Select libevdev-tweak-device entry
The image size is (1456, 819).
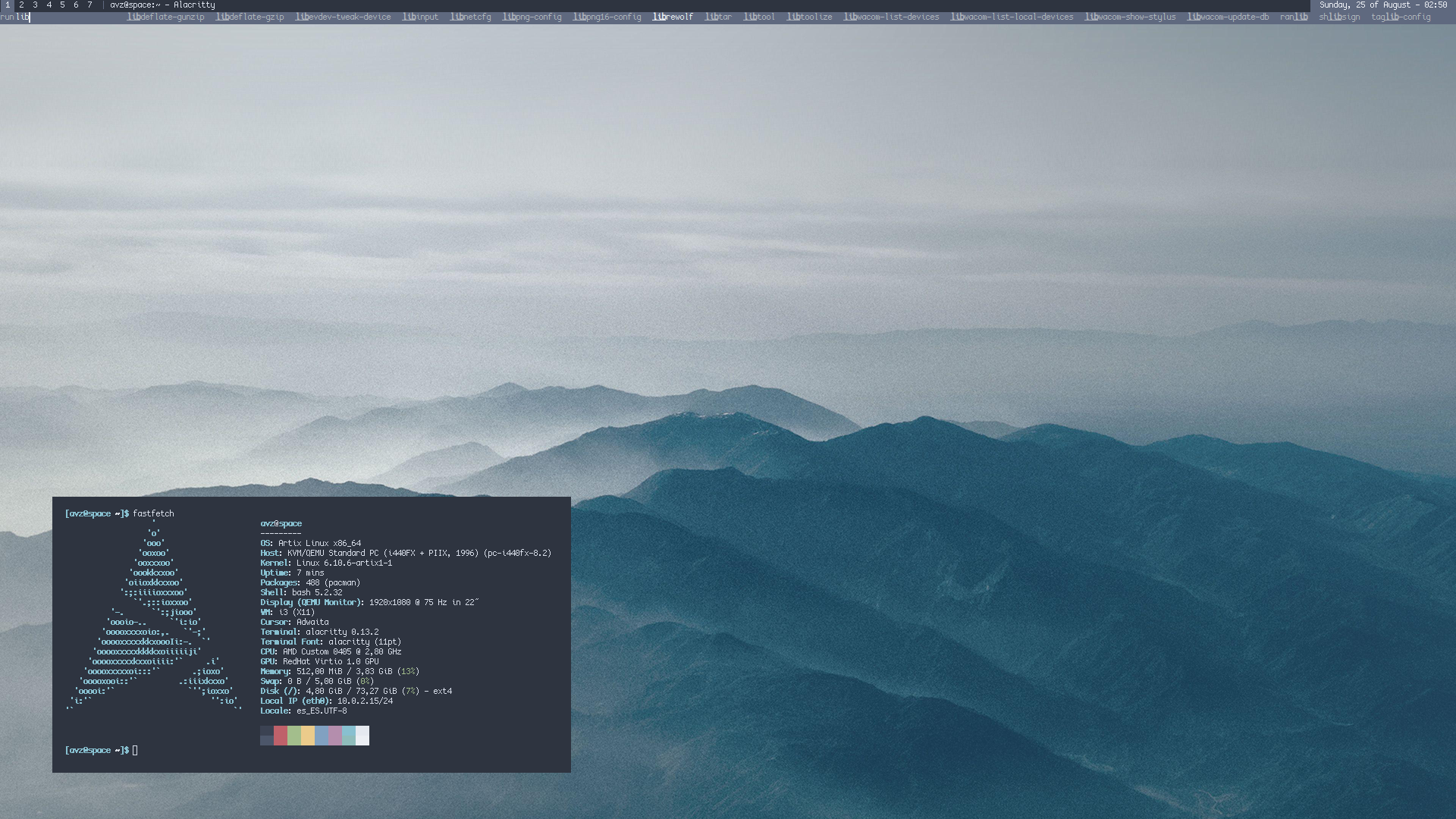tap(343, 17)
